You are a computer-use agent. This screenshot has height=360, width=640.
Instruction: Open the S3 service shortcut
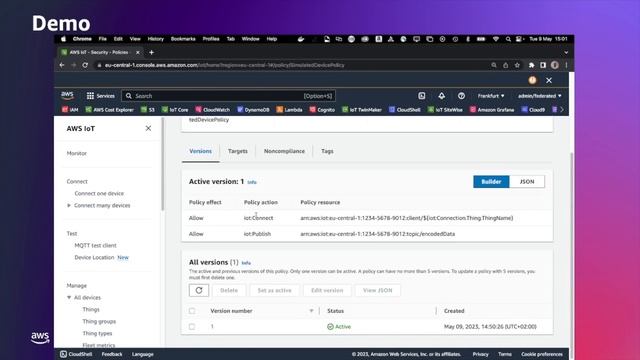(x=148, y=110)
